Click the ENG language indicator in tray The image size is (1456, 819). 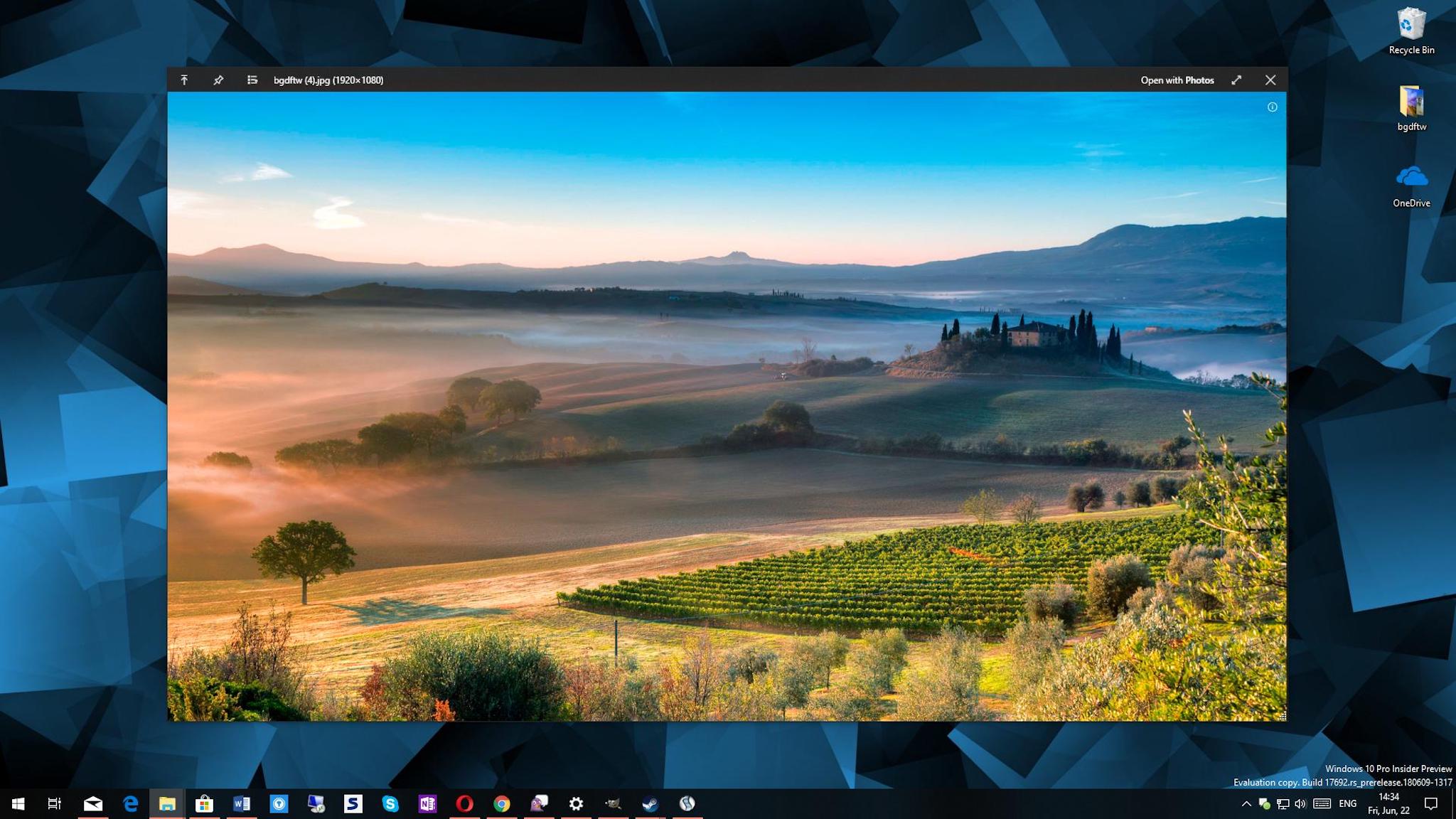(1347, 803)
